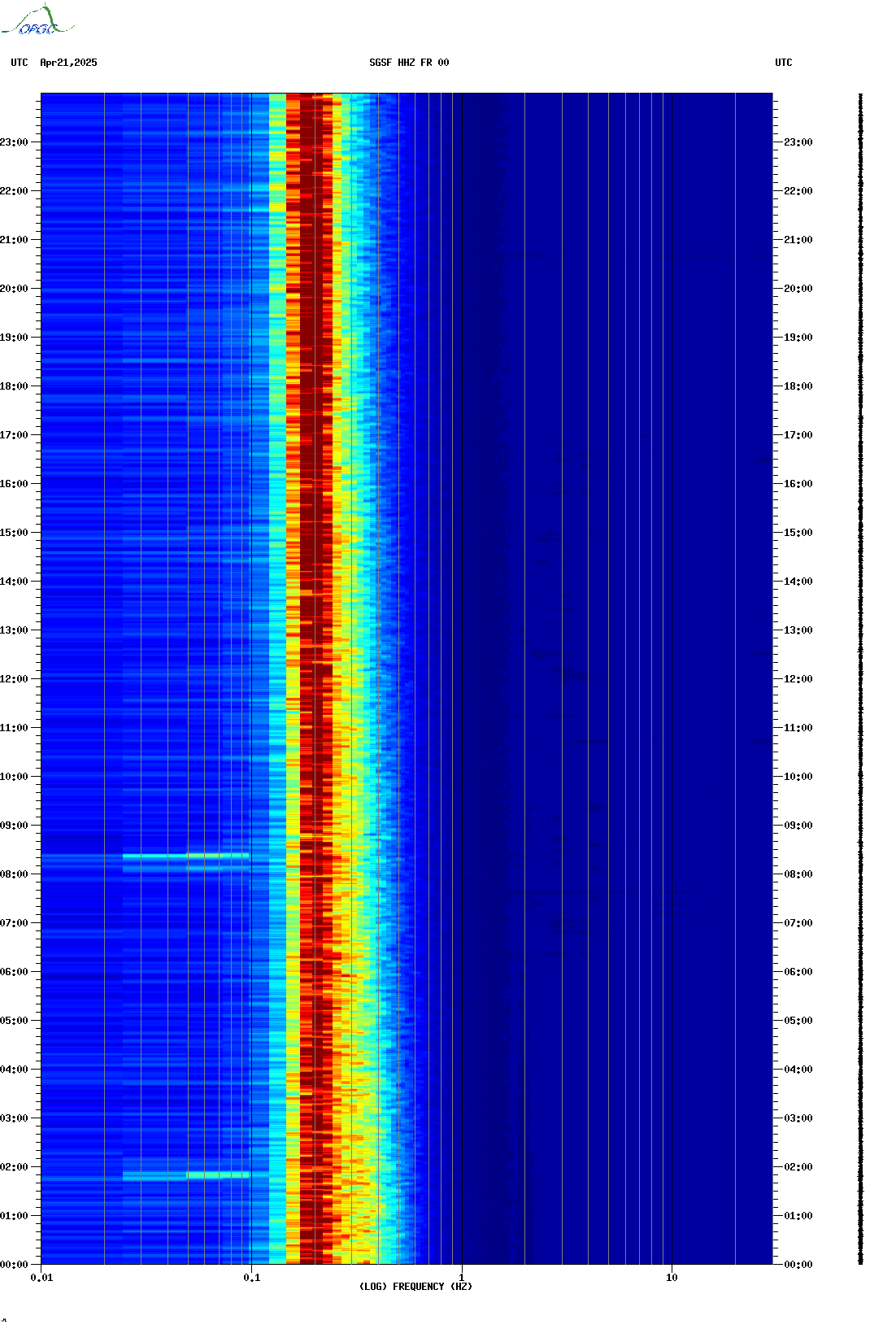Image resolution: width=896 pixels, height=1329 pixels.
Task: Click the 0.1 frequency axis label
Action: [252, 1278]
